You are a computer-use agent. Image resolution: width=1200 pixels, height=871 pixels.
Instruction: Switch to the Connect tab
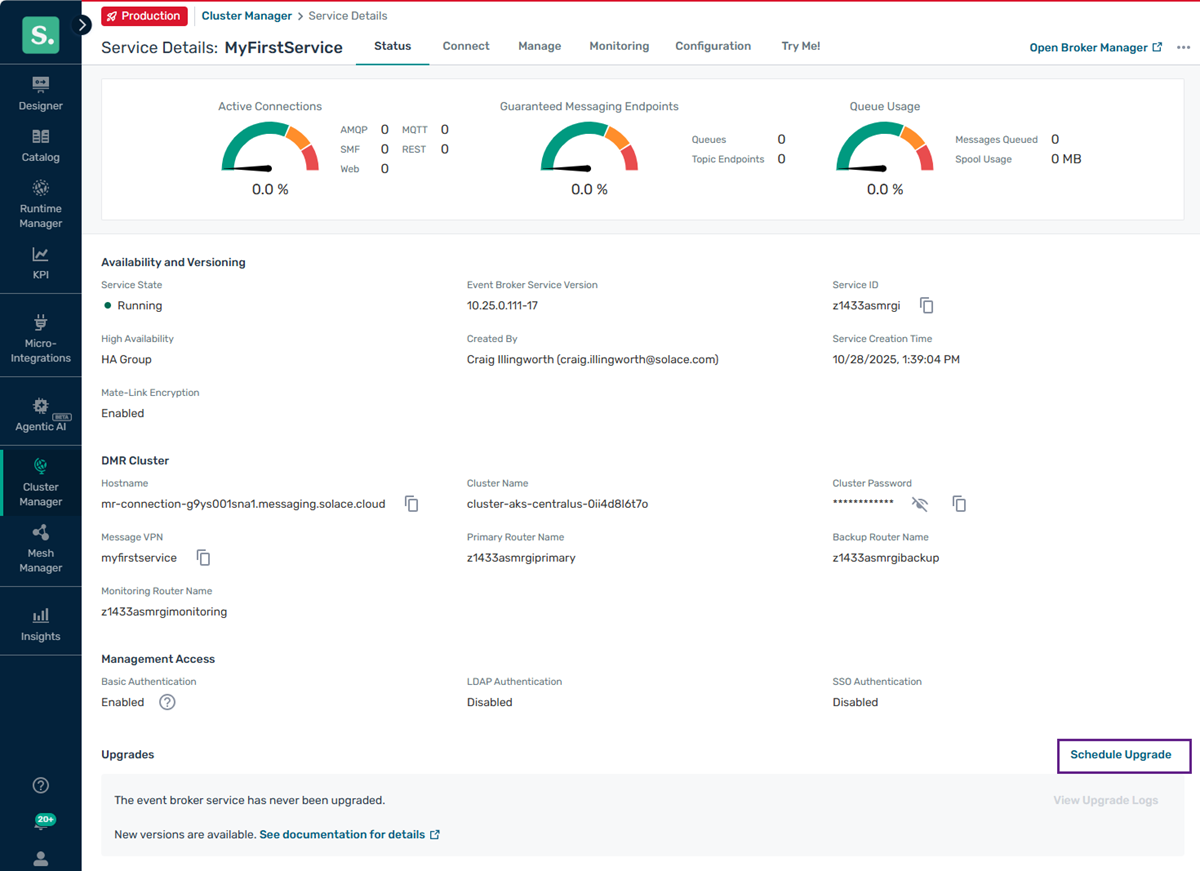pos(466,46)
